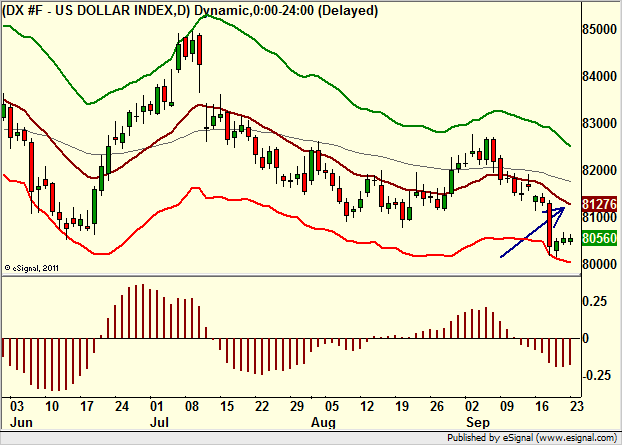
Task: Click the 84000 price axis label
Action: pos(599,76)
